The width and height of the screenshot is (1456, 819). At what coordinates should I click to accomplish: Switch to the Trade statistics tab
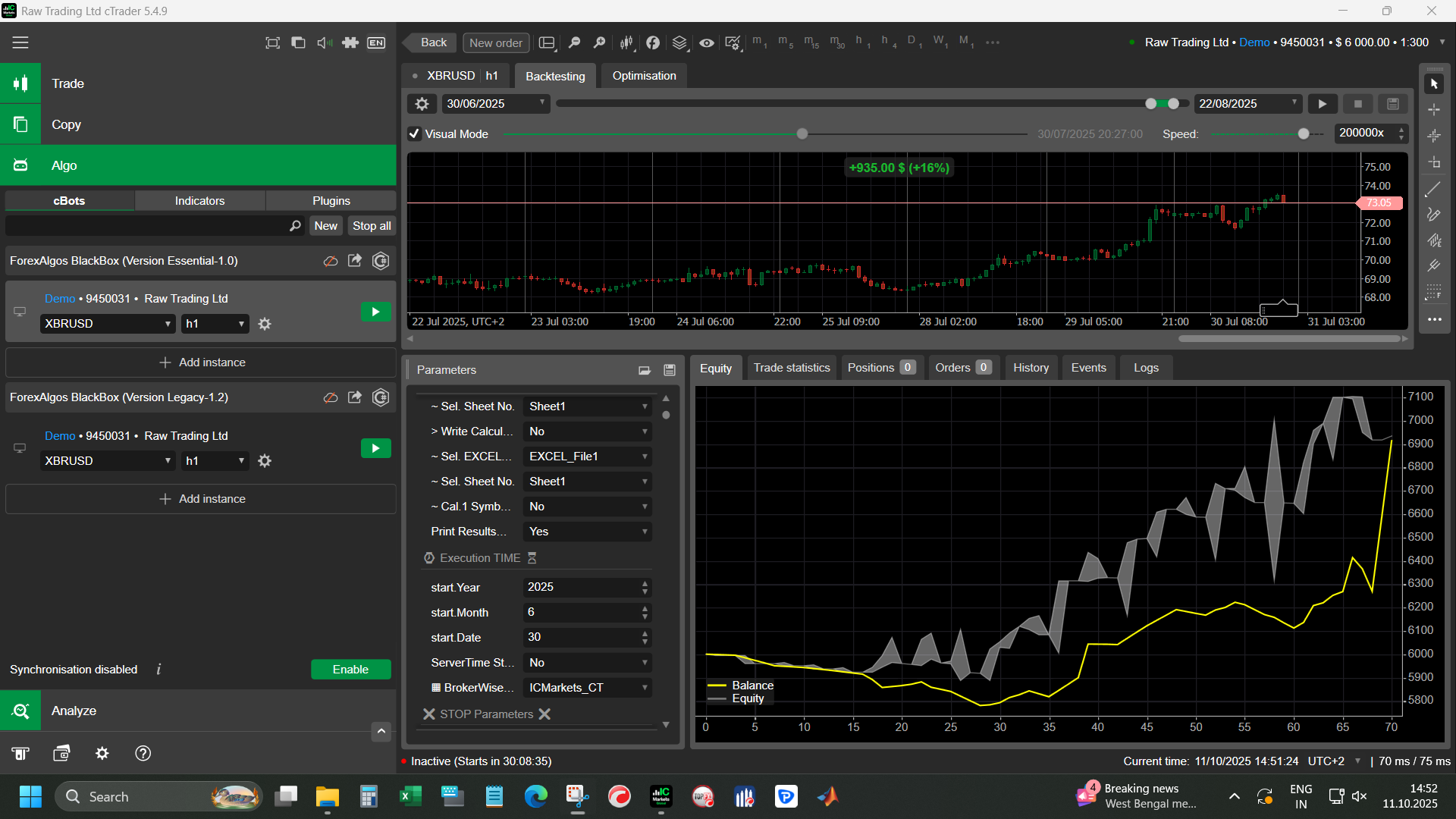[792, 368]
